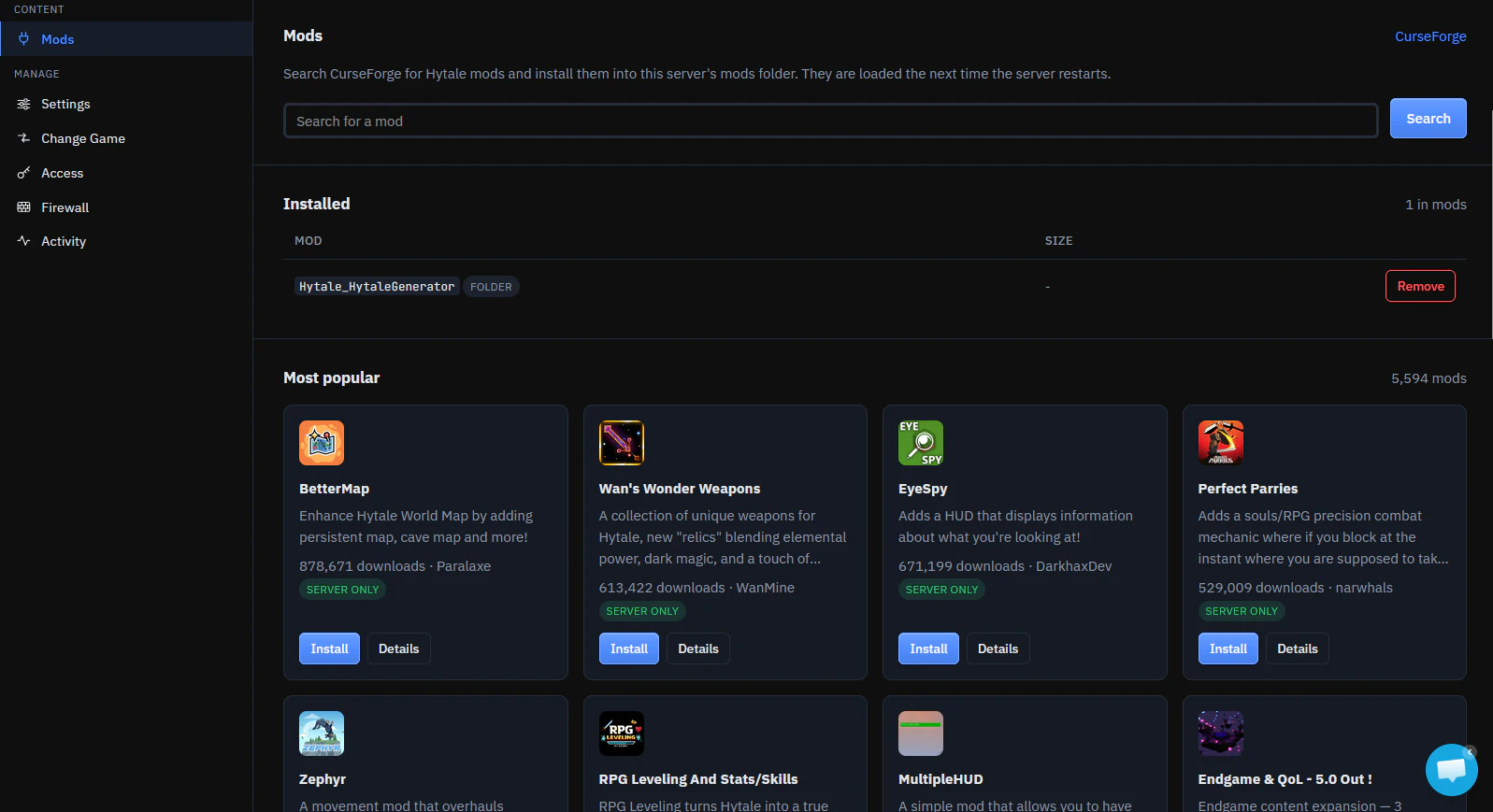Viewport: 1493px width, 812px height.
Task: Click the Hytale_HytaleGenerator mod name
Action: 377,287
